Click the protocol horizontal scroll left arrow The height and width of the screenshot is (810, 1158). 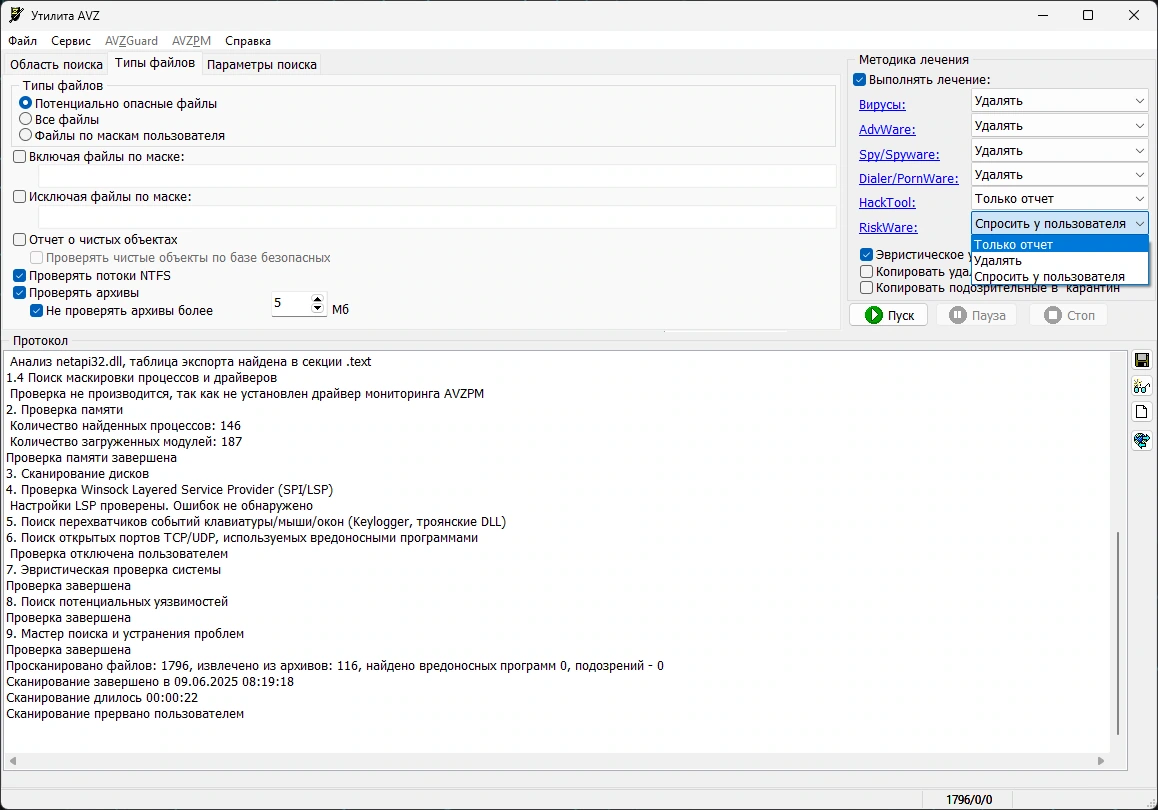click(x=13, y=761)
